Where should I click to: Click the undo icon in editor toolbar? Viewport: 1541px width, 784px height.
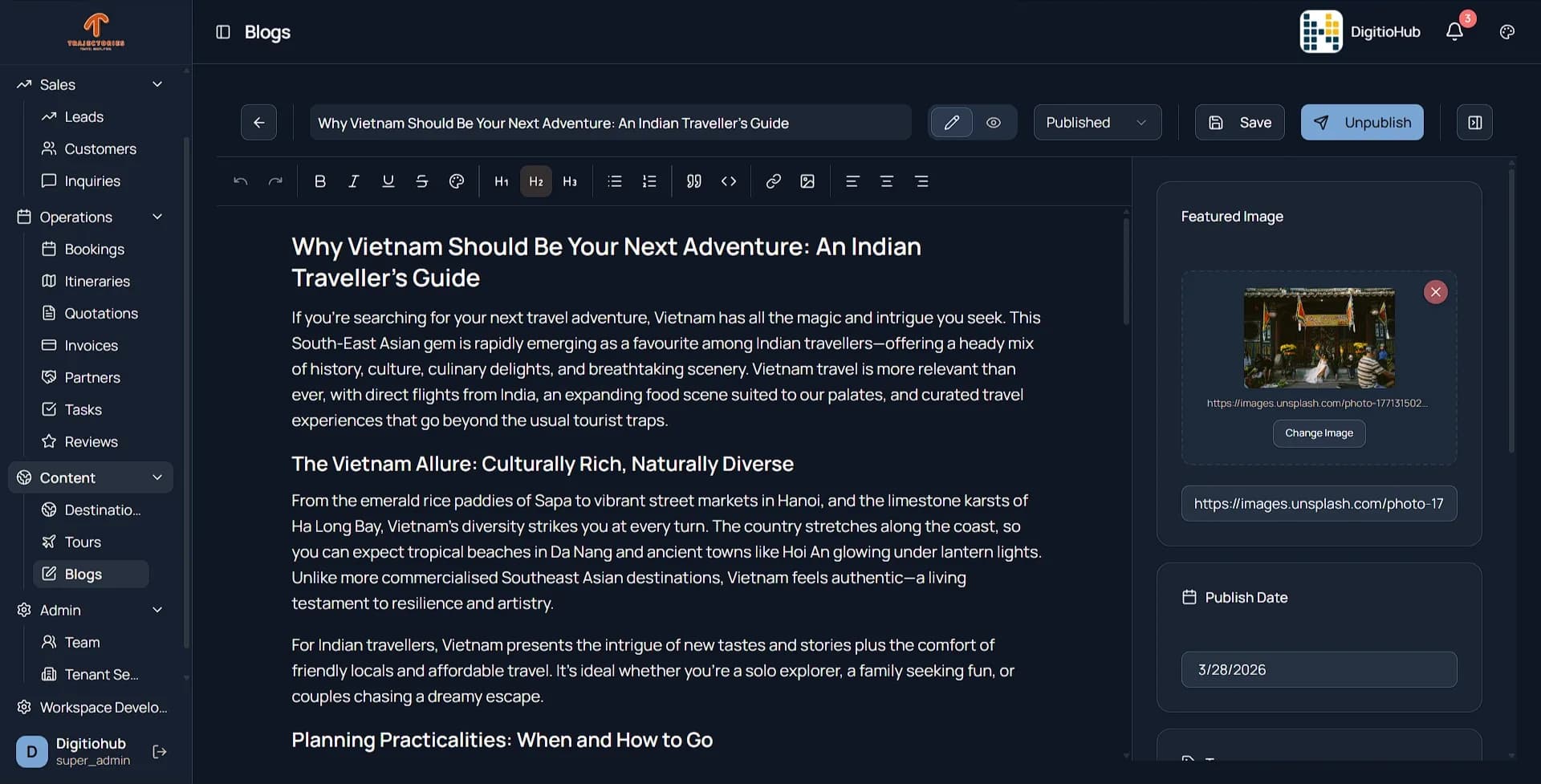pos(240,181)
